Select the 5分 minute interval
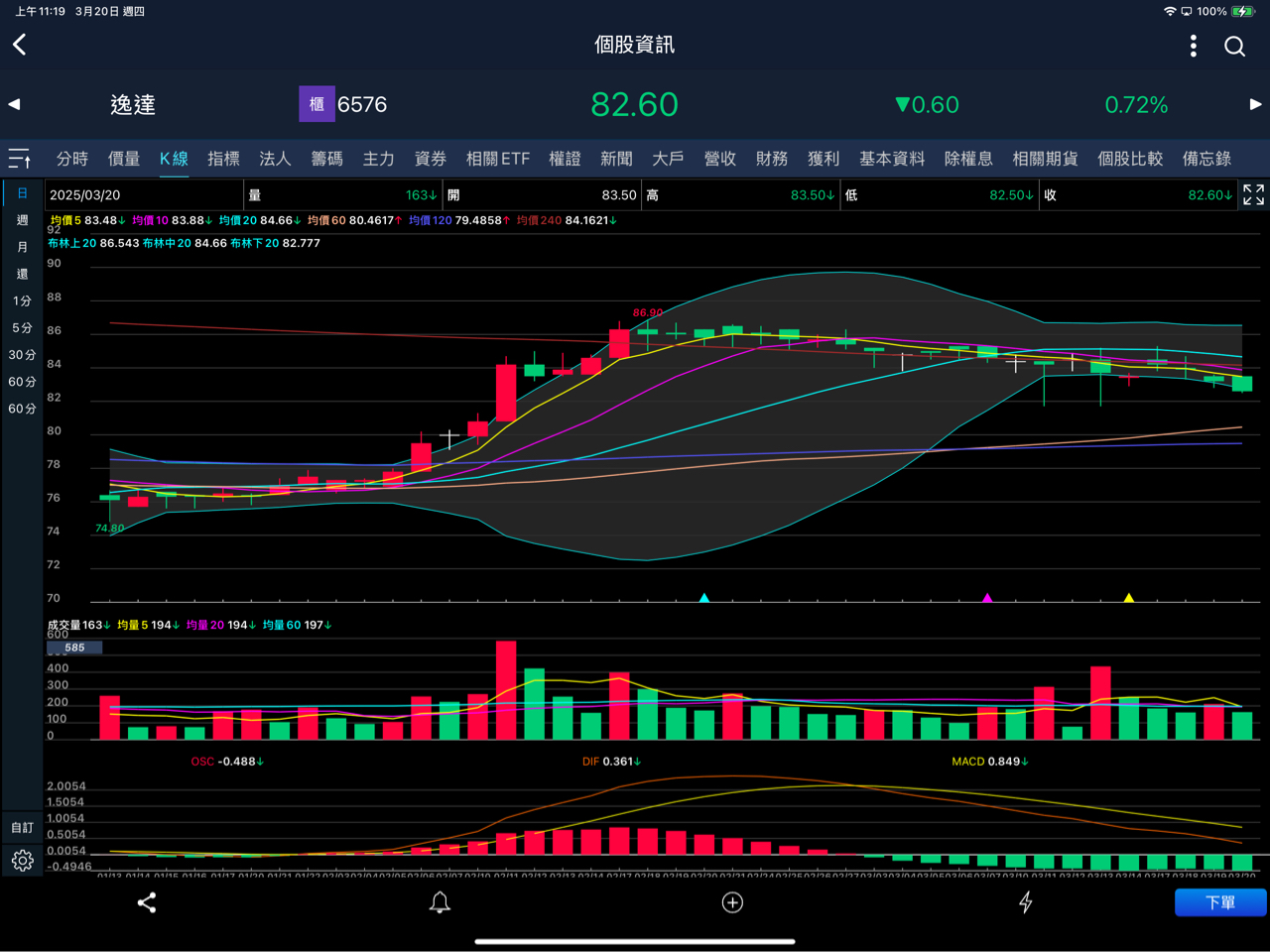The image size is (1270, 952). (22, 327)
